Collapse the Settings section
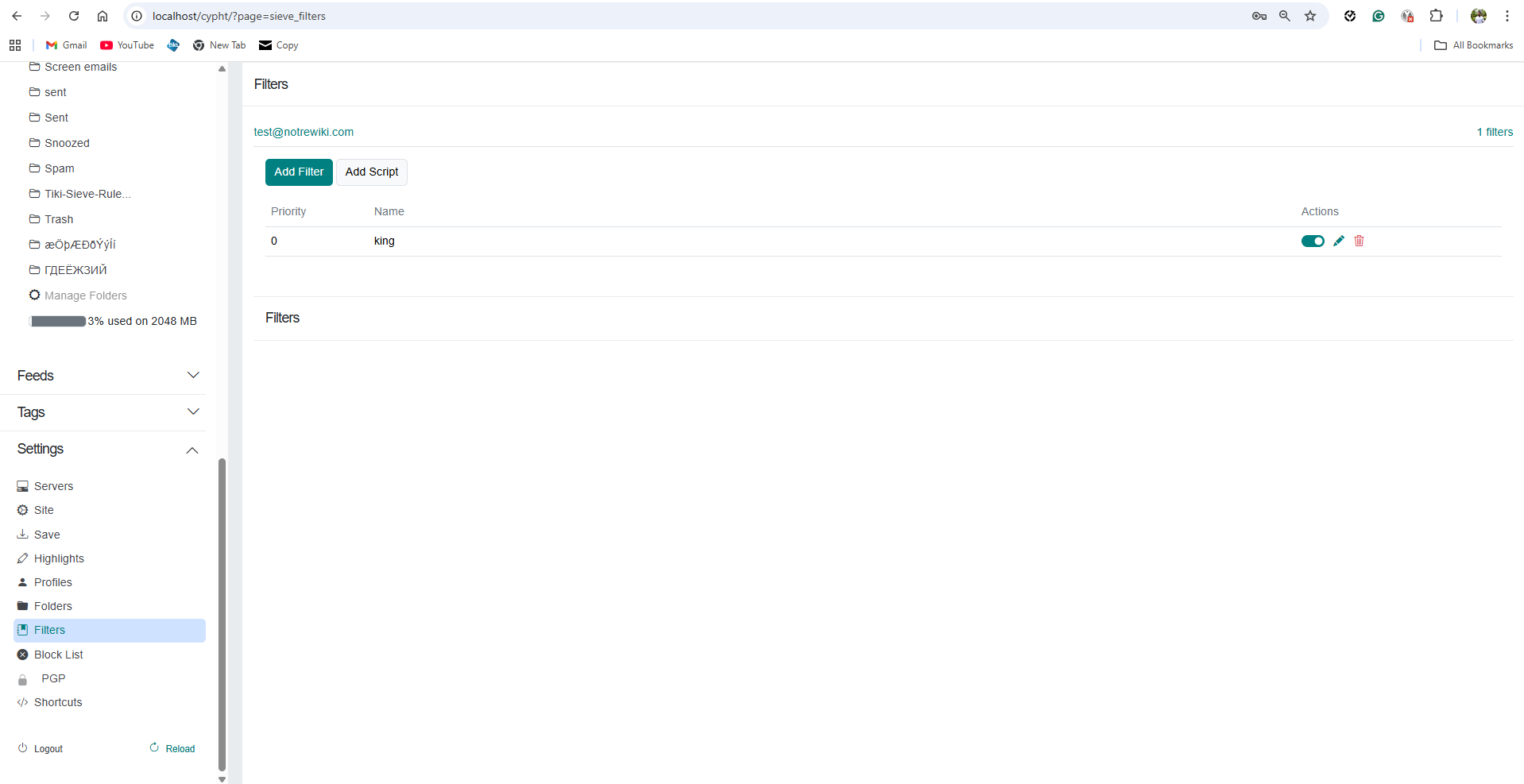 [x=191, y=450]
